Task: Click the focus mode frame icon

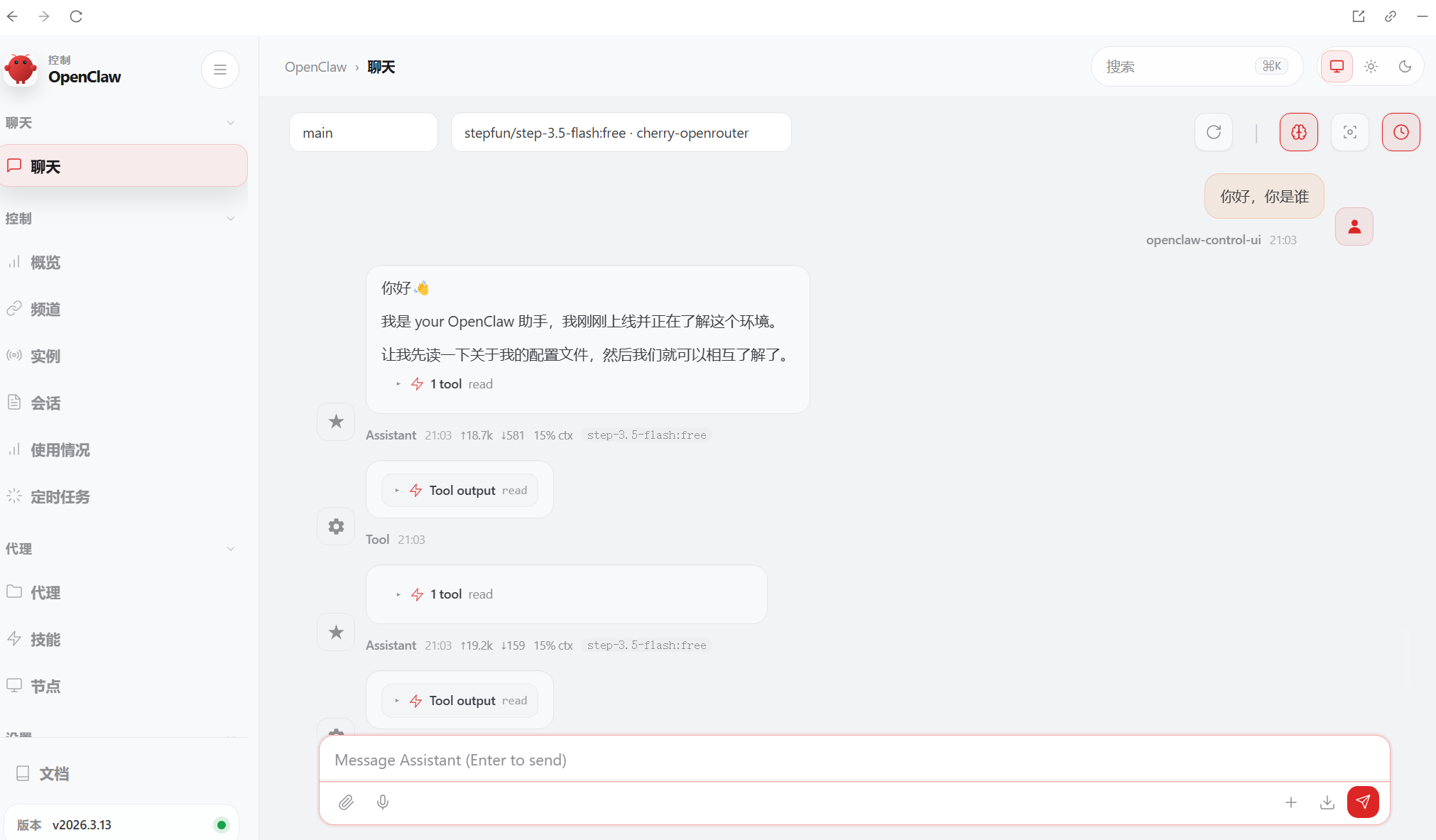Action: 1349,132
